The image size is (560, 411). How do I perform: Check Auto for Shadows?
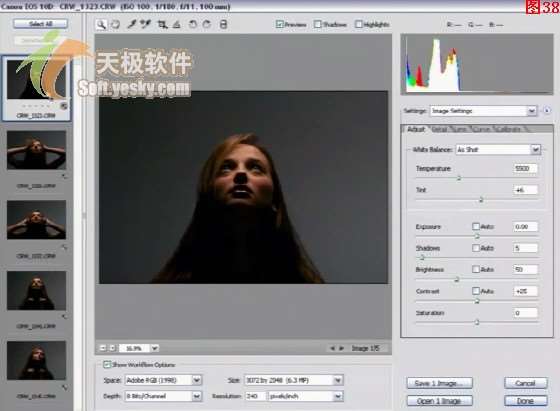pyautogui.click(x=476, y=248)
